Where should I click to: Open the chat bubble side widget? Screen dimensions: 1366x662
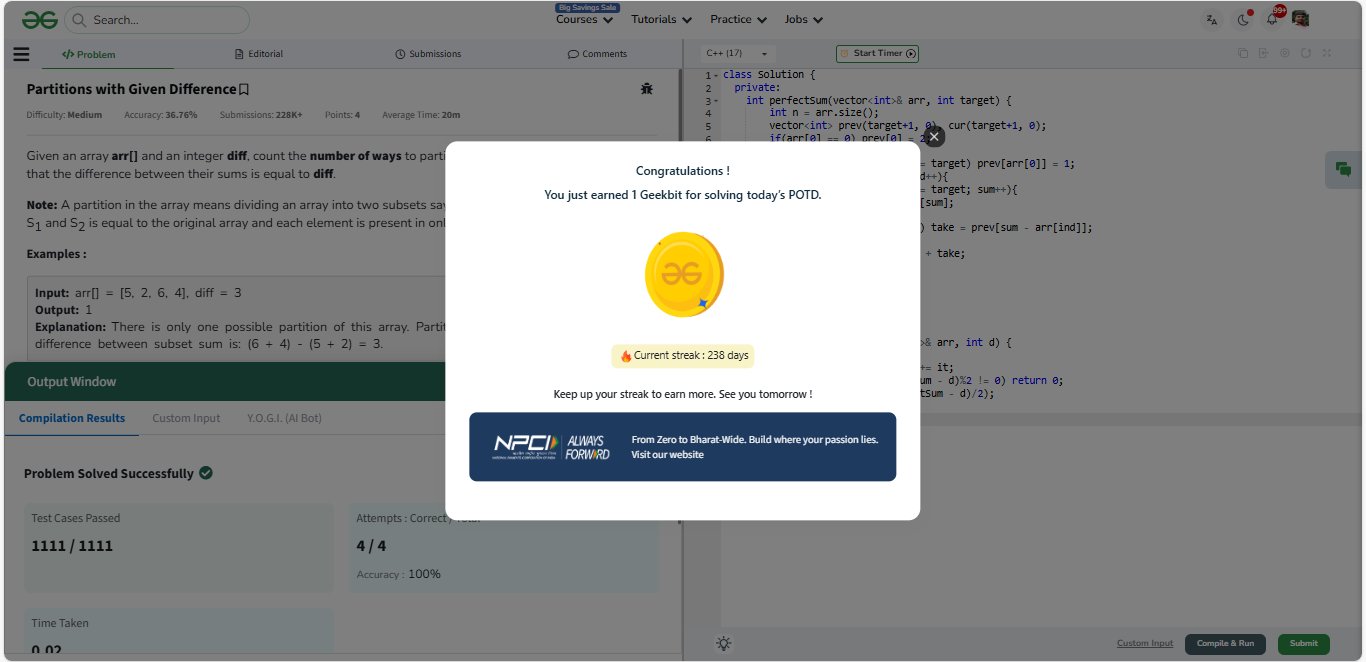coord(1343,170)
